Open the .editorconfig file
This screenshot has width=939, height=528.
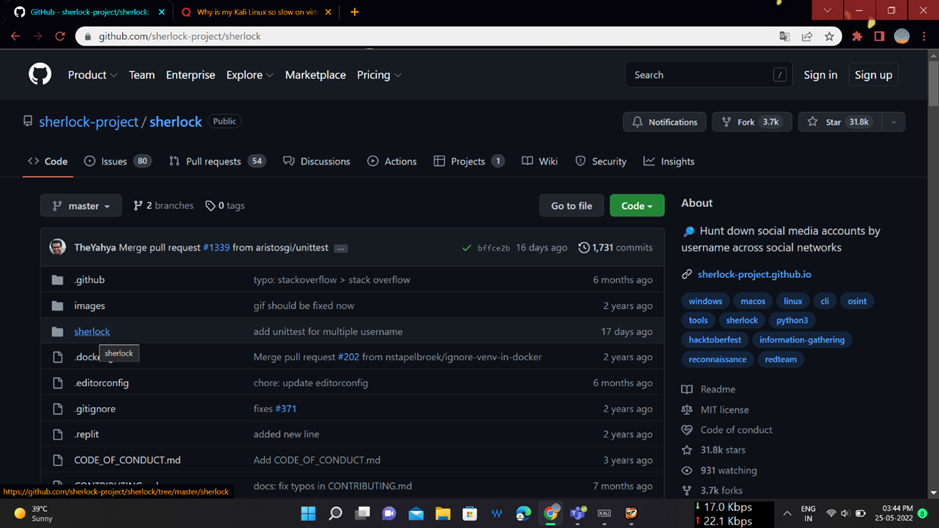[x=101, y=383]
